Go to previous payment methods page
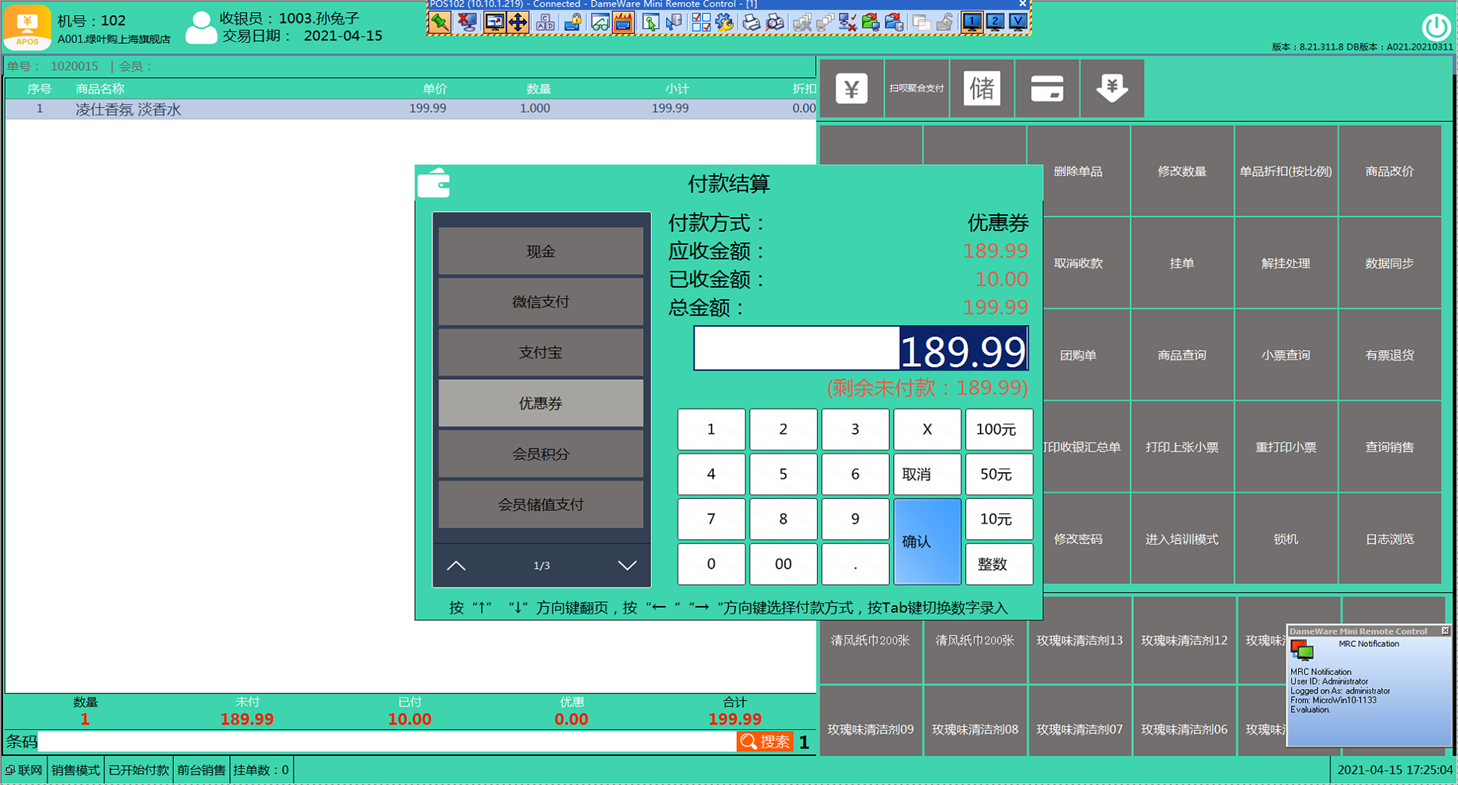 pyautogui.click(x=456, y=566)
